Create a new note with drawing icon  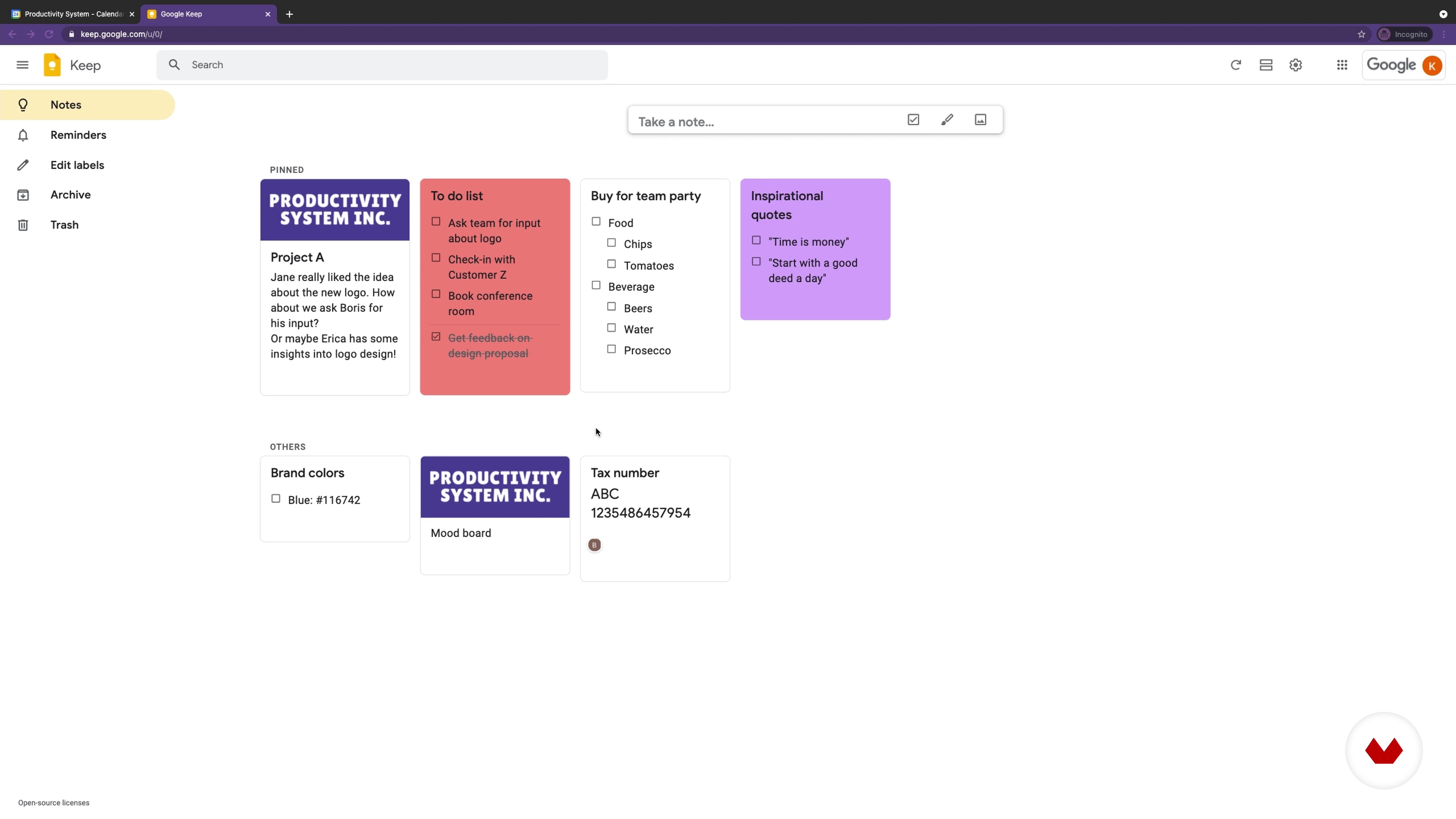(x=947, y=120)
